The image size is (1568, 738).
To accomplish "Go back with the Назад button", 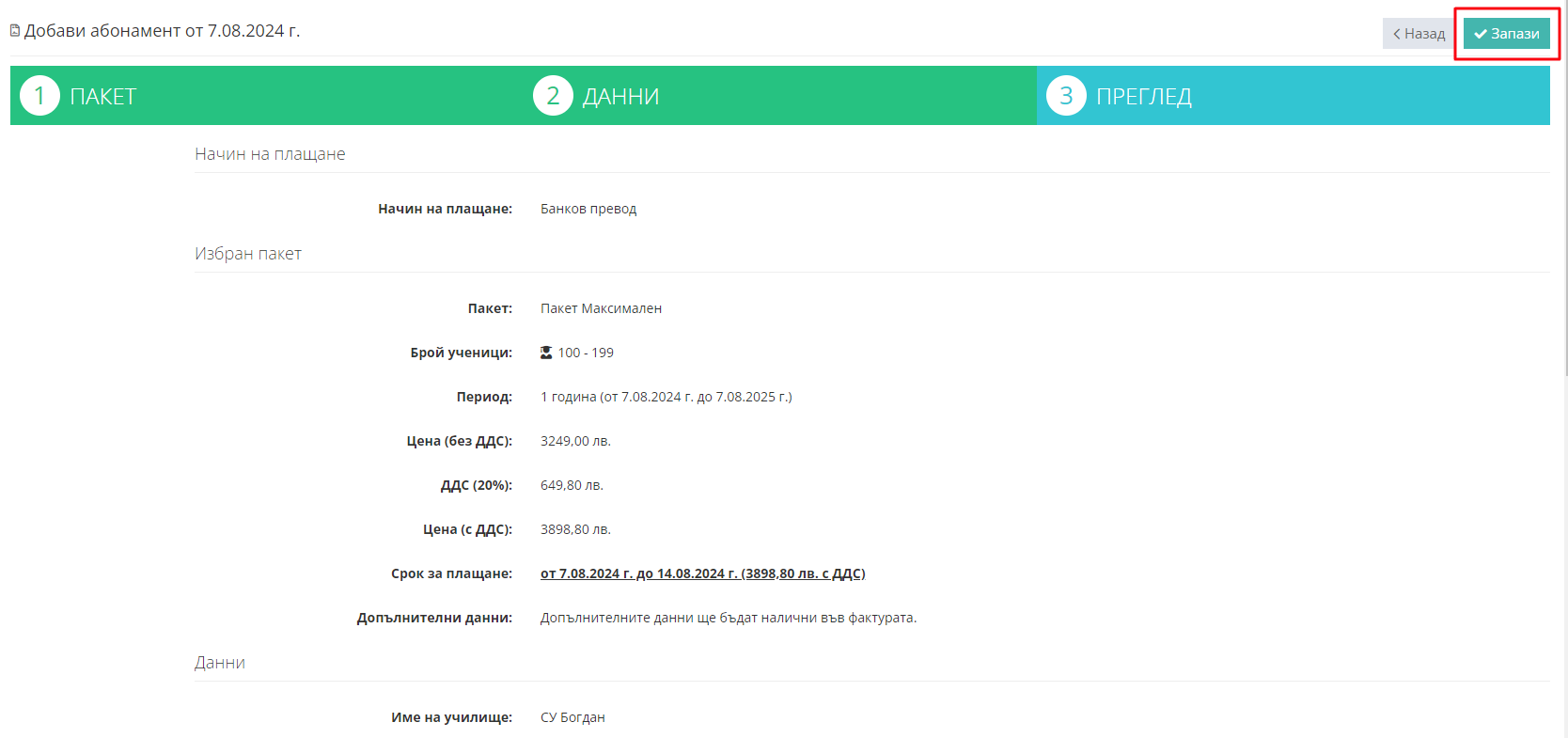I will (x=1419, y=34).
